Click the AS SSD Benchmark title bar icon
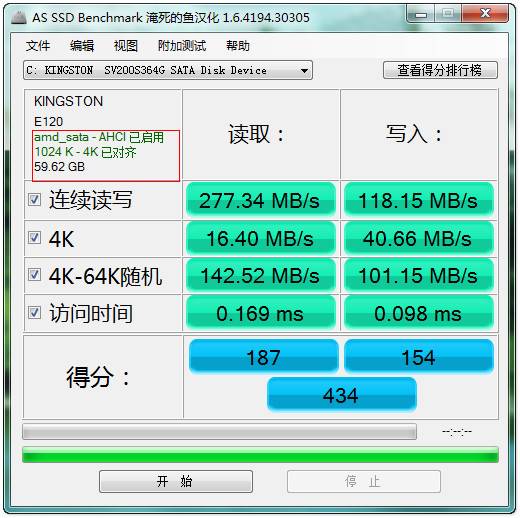Viewport: 520px width, 518px height. (19, 17)
